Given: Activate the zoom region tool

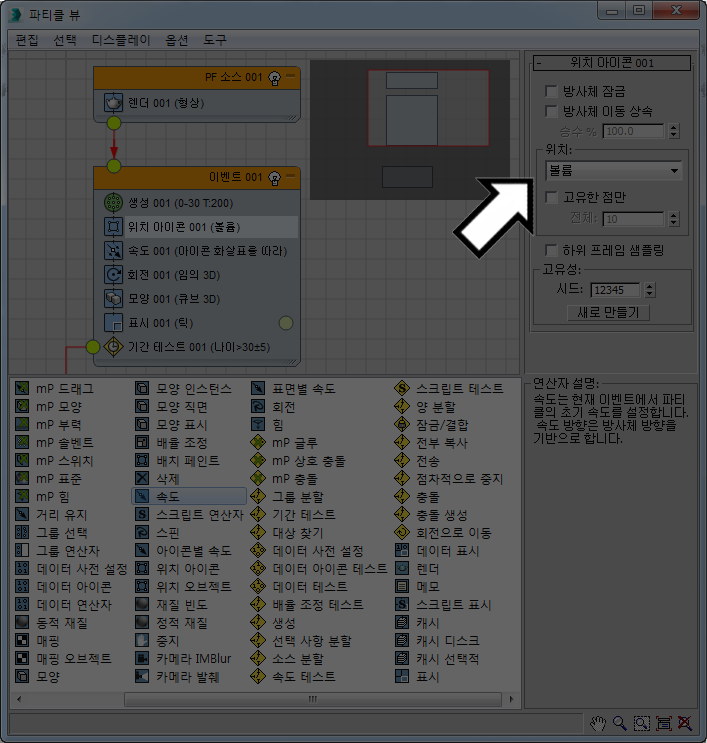Looking at the screenshot, I should [x=642, y=723].
